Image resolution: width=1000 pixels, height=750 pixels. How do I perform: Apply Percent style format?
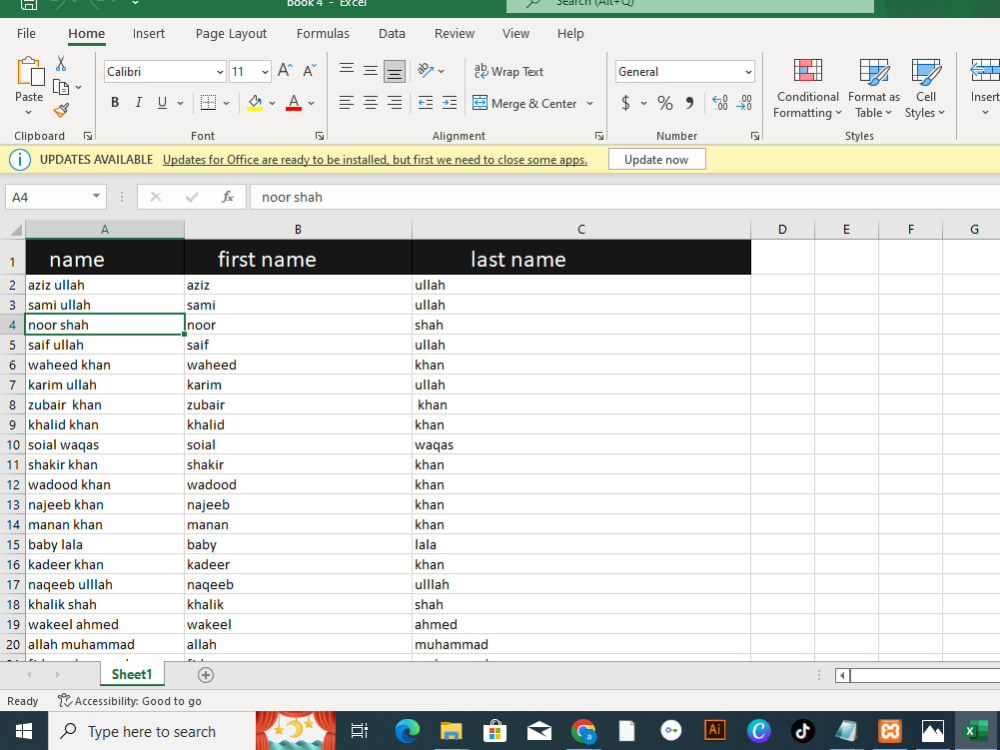click(x=665, y=103)
